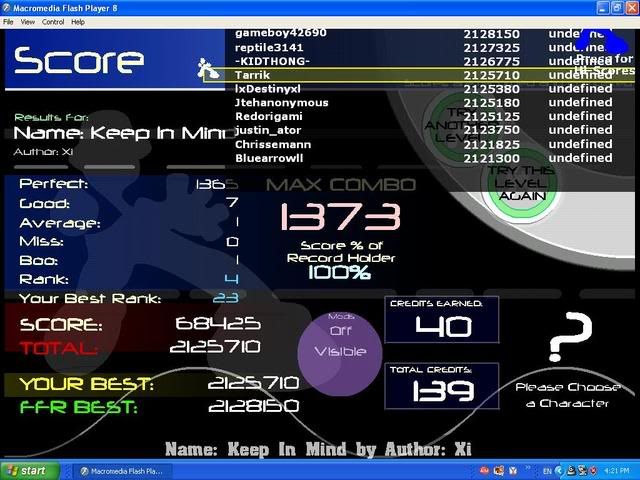This screenshot has height=480, width=640.
Task: Open the Control menu
Action: coord(53,21)
